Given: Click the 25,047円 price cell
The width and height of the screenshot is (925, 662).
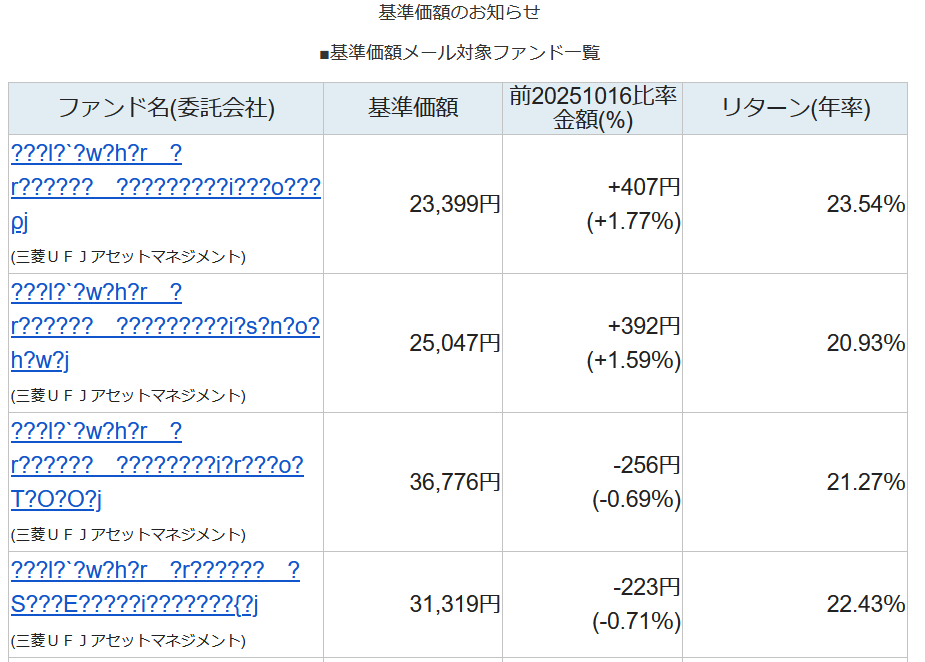Looking at the screenshot, I should (x=455, y=343).
